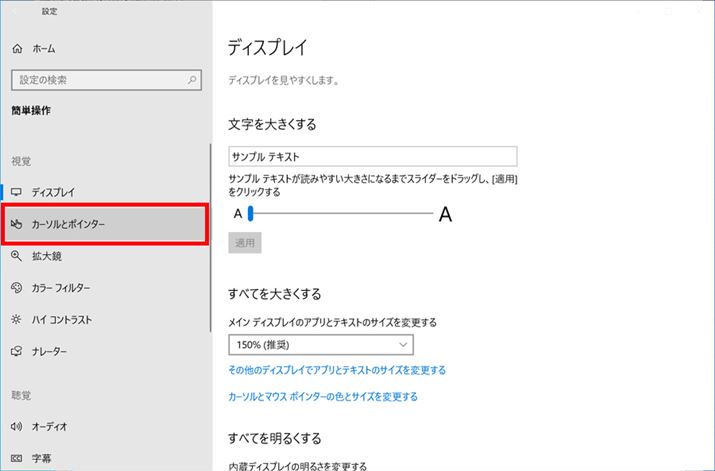Open ハイ コントラスト settings

pyautogui.click(x=105, y=320)
